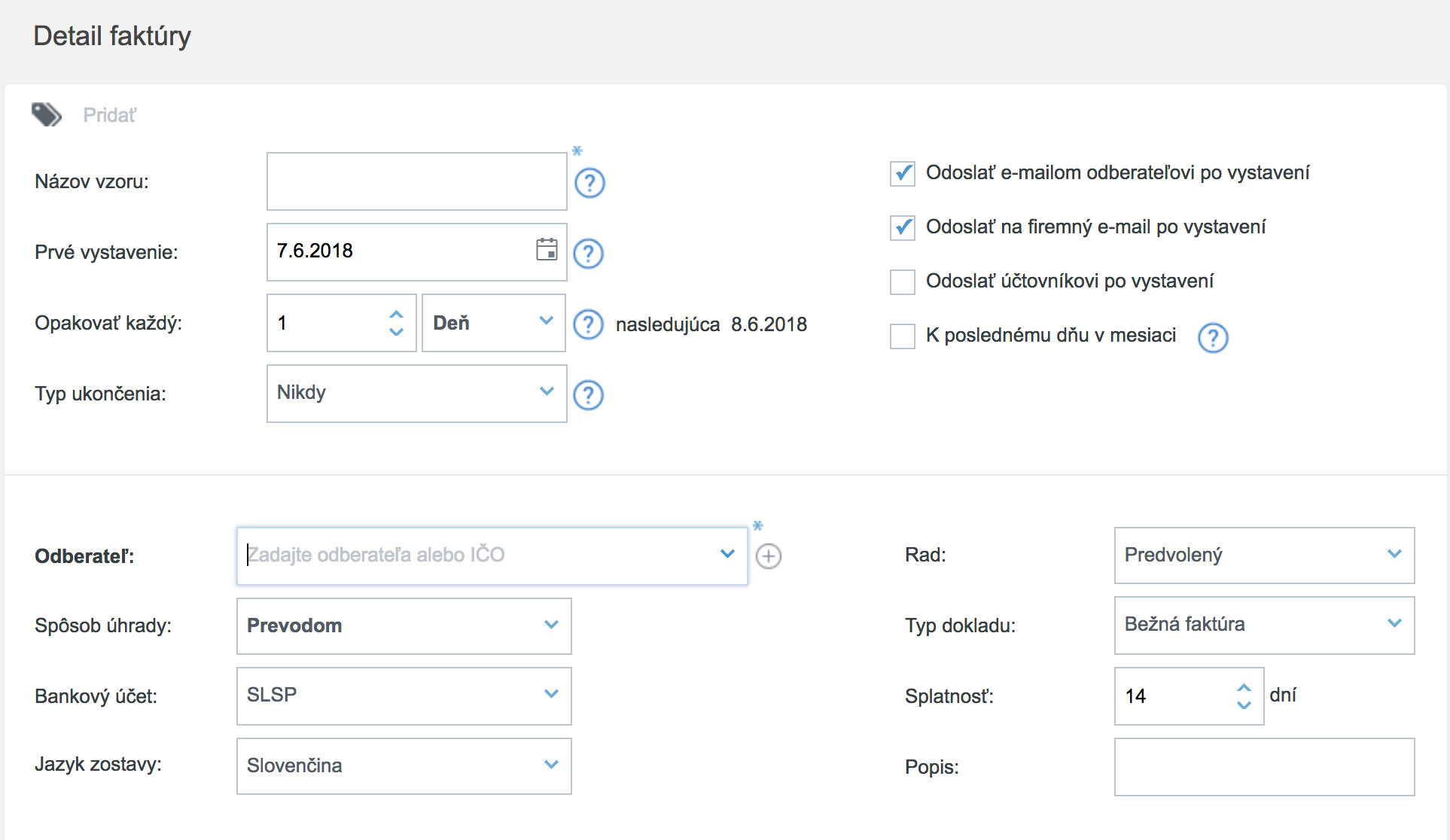Expand Typ dokladu Bežná faktúra dropdown
This screenshot has height=840, width=1450.
click(1263, 625)
